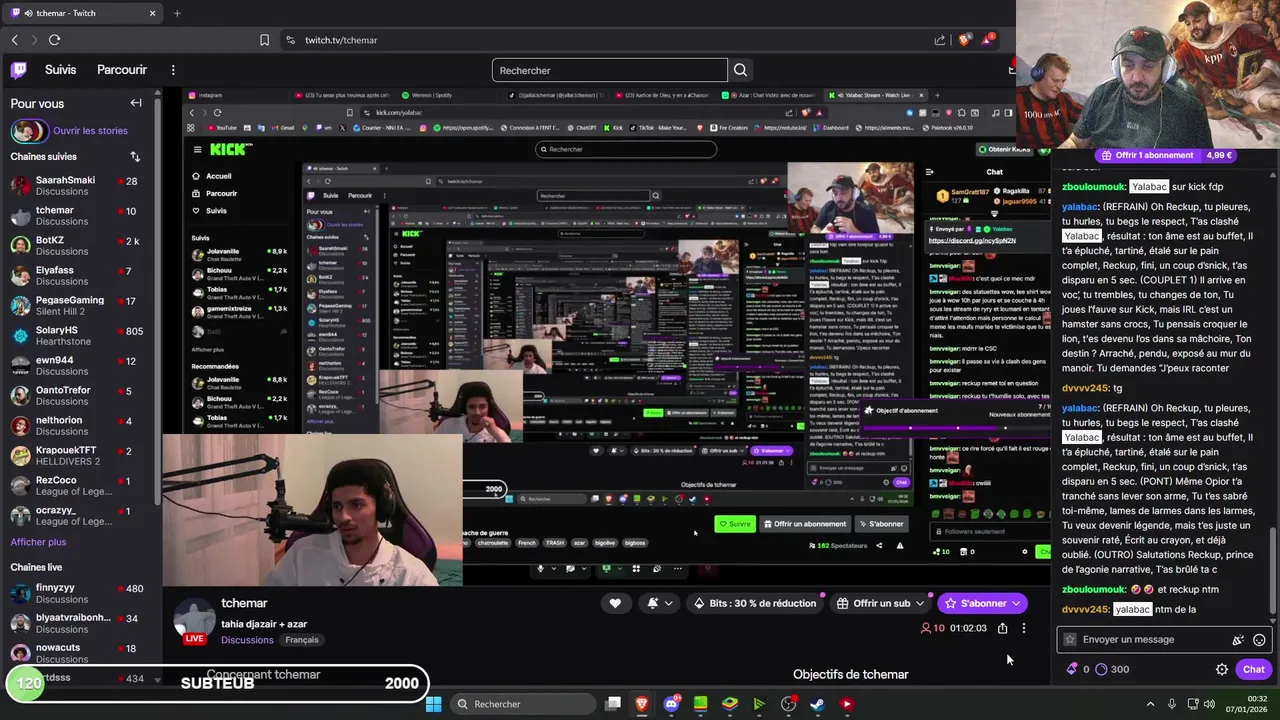Open the three-dot menu beside Parcourir

click(x=173, y=70)
